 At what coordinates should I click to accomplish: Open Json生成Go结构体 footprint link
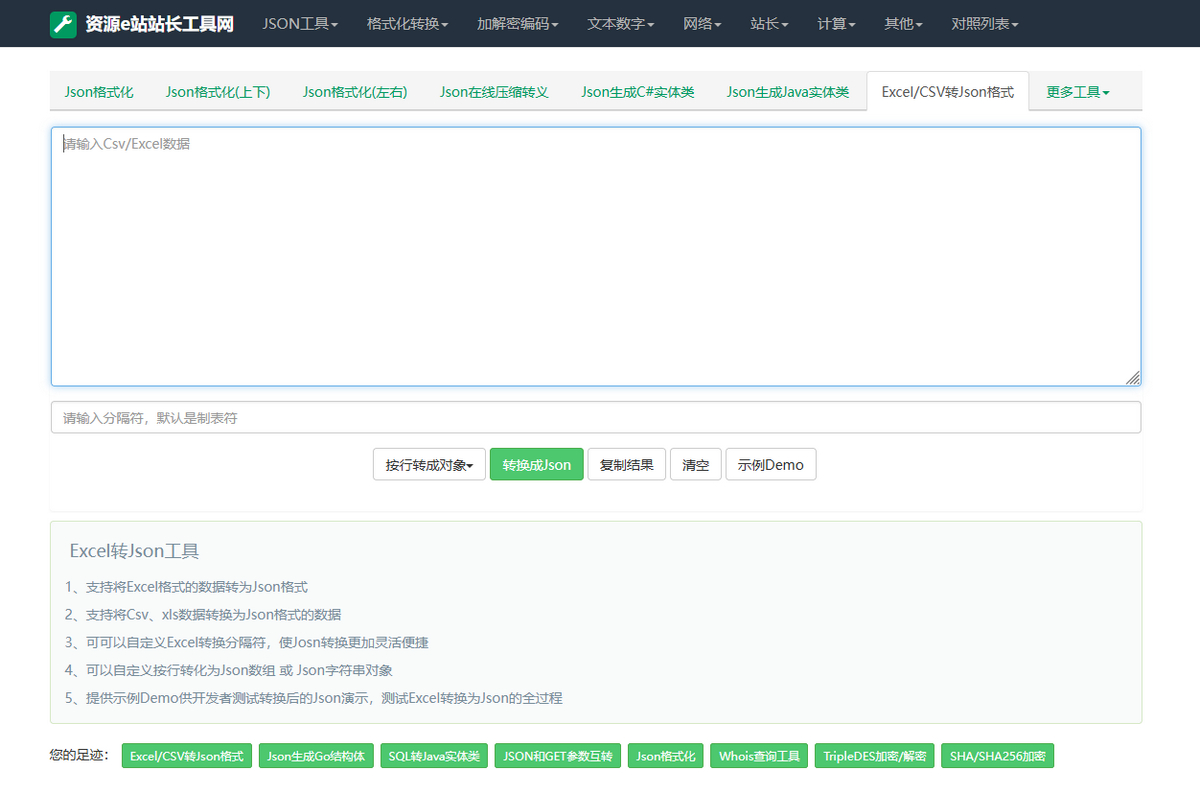pos(316,756)
